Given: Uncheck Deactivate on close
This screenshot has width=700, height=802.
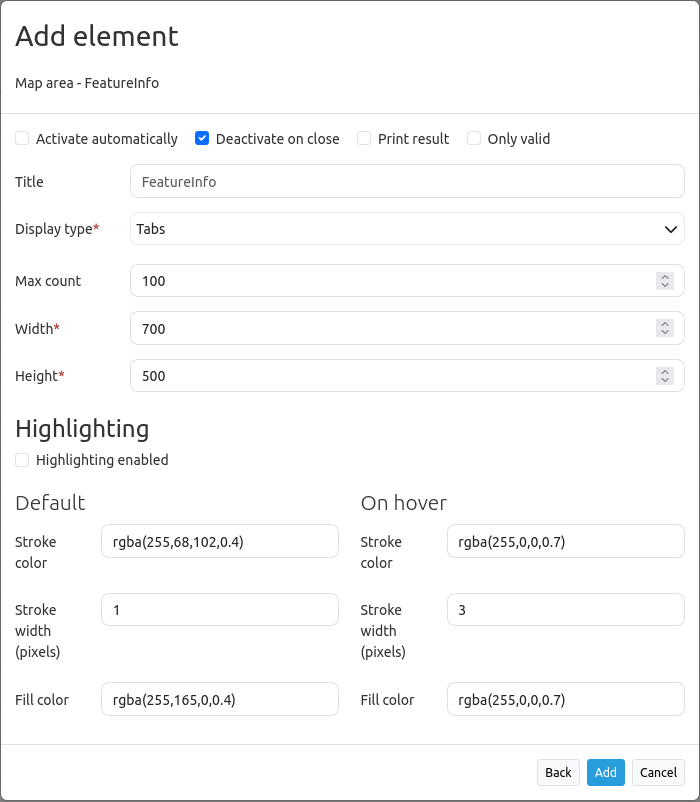Looking at the screenshot, I should pos(202,139).
